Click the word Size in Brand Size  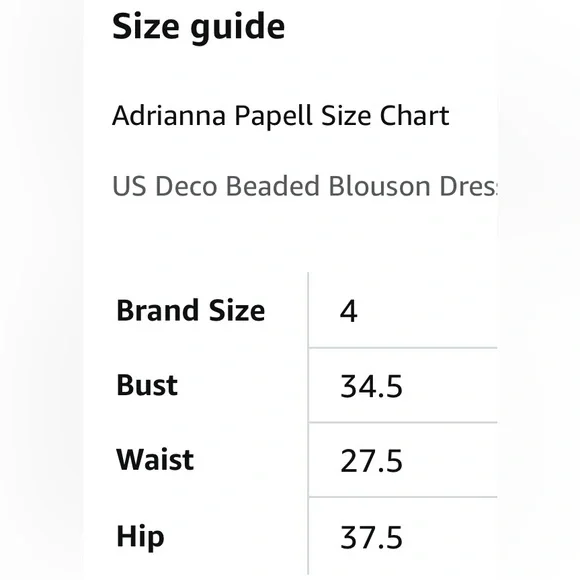tap(237, 310)
